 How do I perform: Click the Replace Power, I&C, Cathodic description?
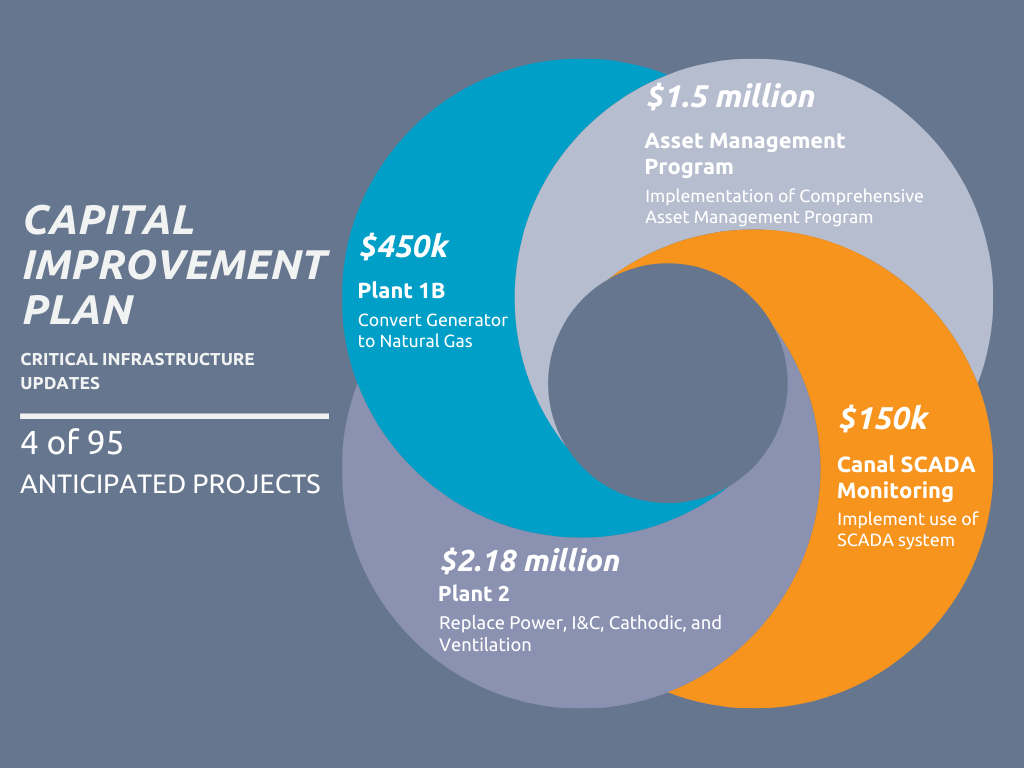click(x=579, y=633)
